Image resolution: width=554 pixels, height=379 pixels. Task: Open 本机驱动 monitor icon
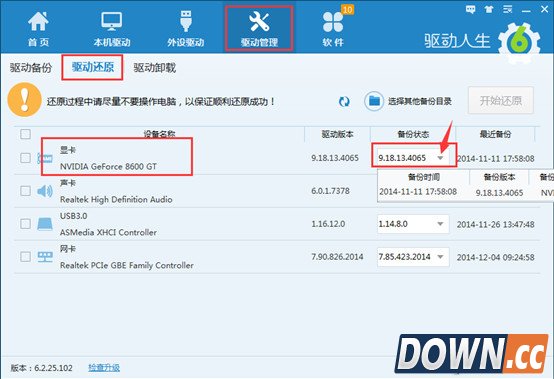pos(112,21)
